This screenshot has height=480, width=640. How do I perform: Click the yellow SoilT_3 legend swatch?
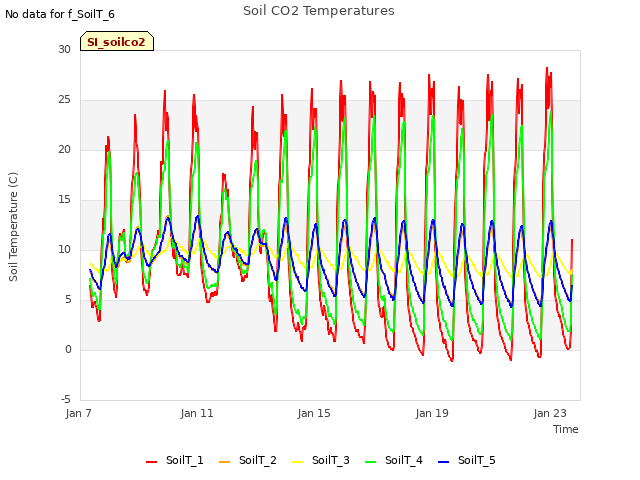pos(298,462)
